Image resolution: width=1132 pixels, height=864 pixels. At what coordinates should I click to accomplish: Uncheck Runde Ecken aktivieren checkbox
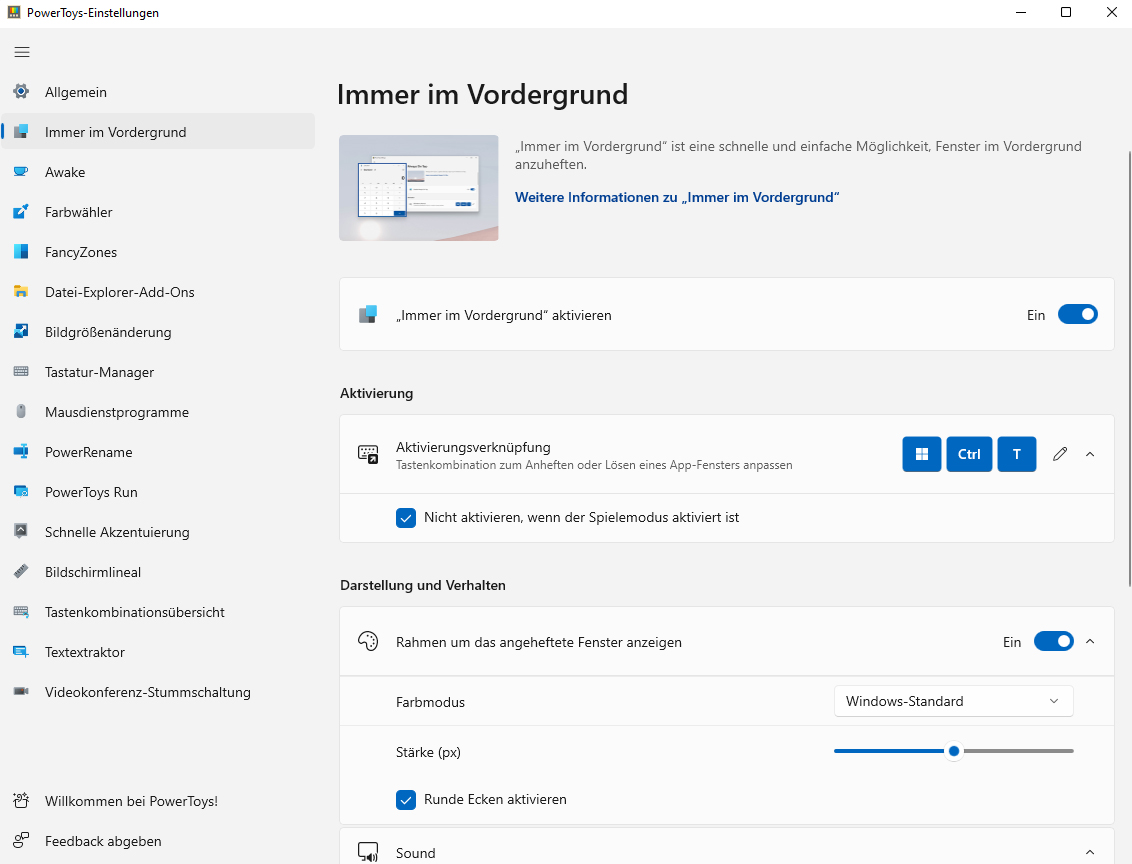(x=406, y=800)
